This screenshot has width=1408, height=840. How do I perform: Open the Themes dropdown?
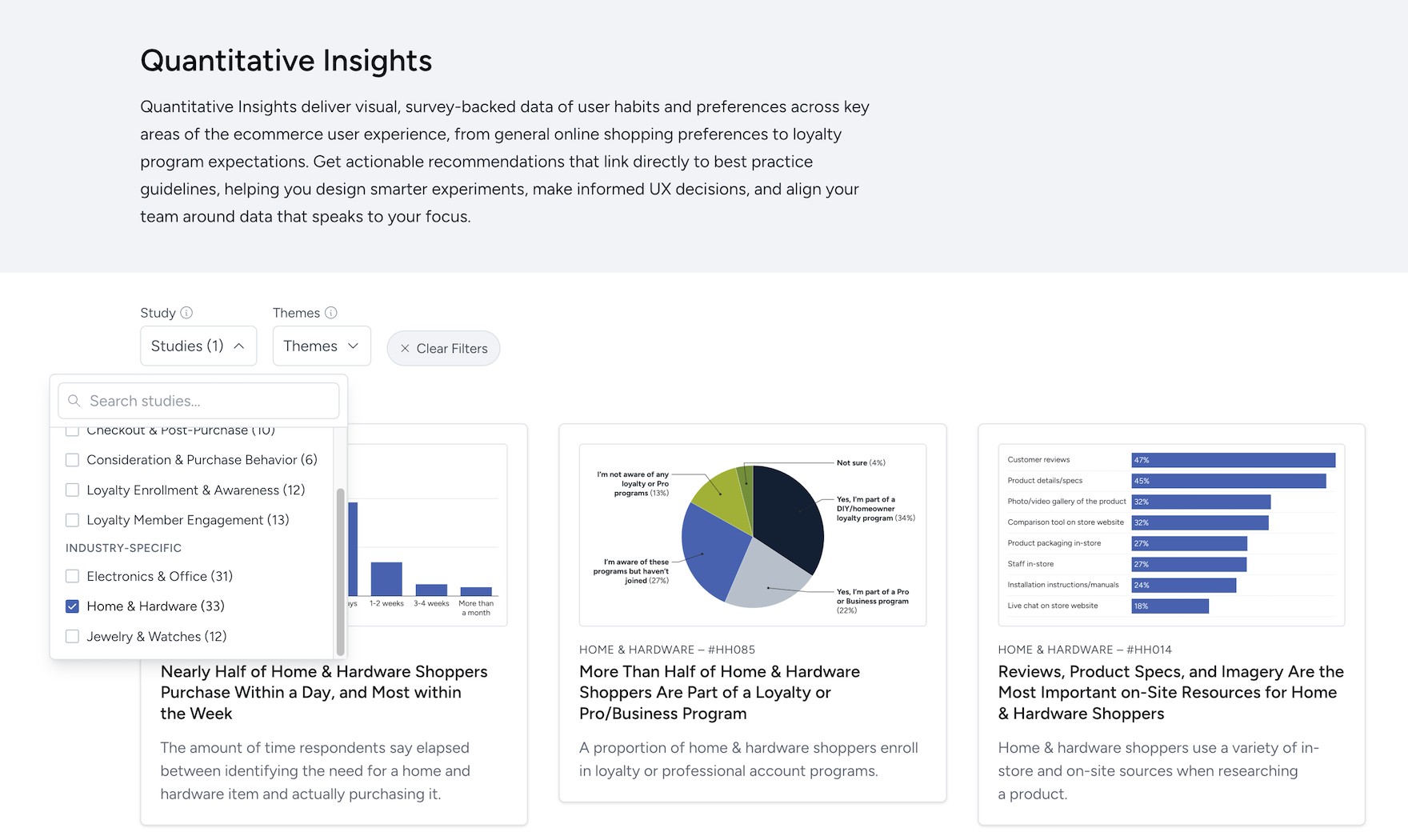(x=321, y=346)
